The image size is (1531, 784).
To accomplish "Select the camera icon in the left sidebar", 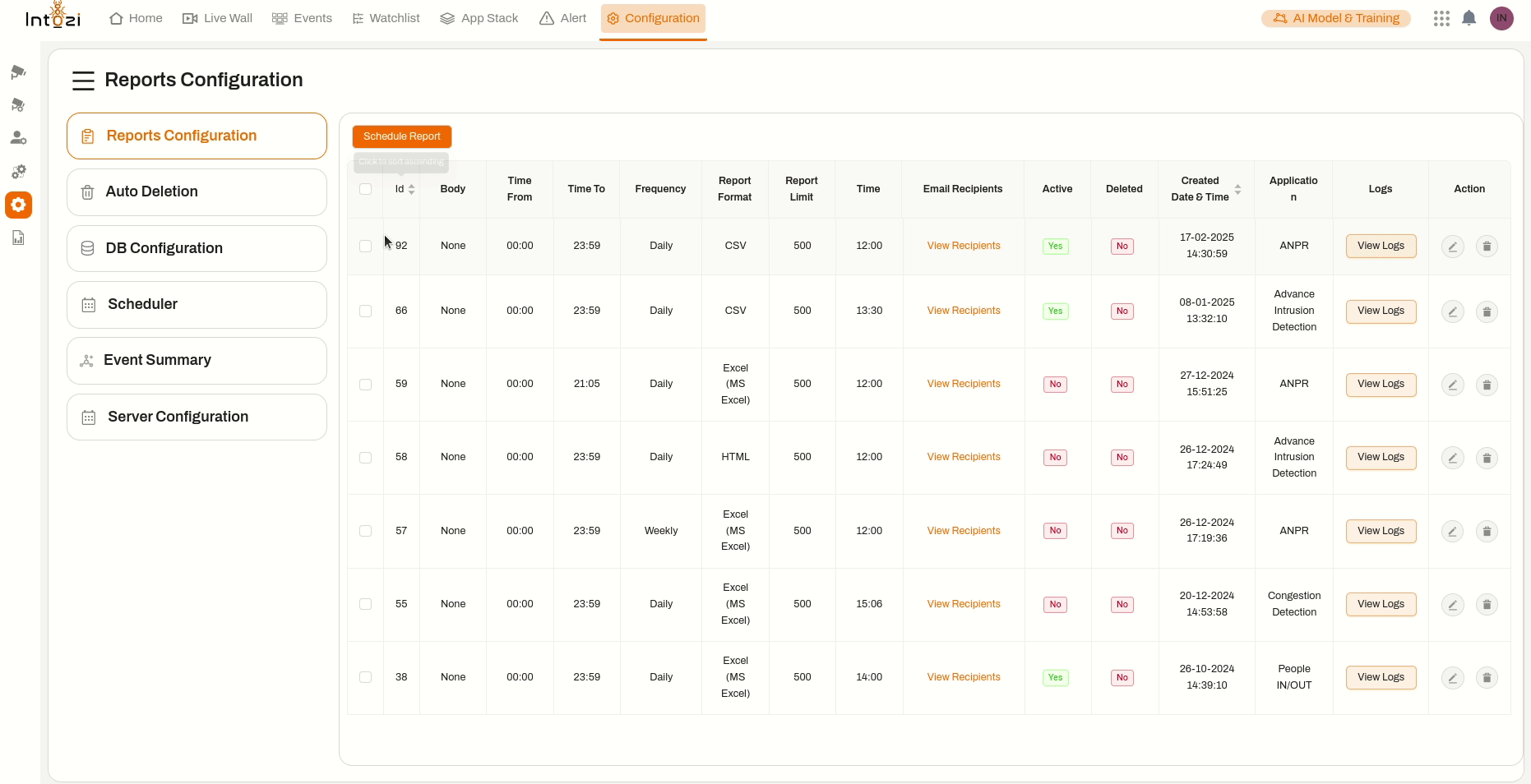I will [18, 71].
